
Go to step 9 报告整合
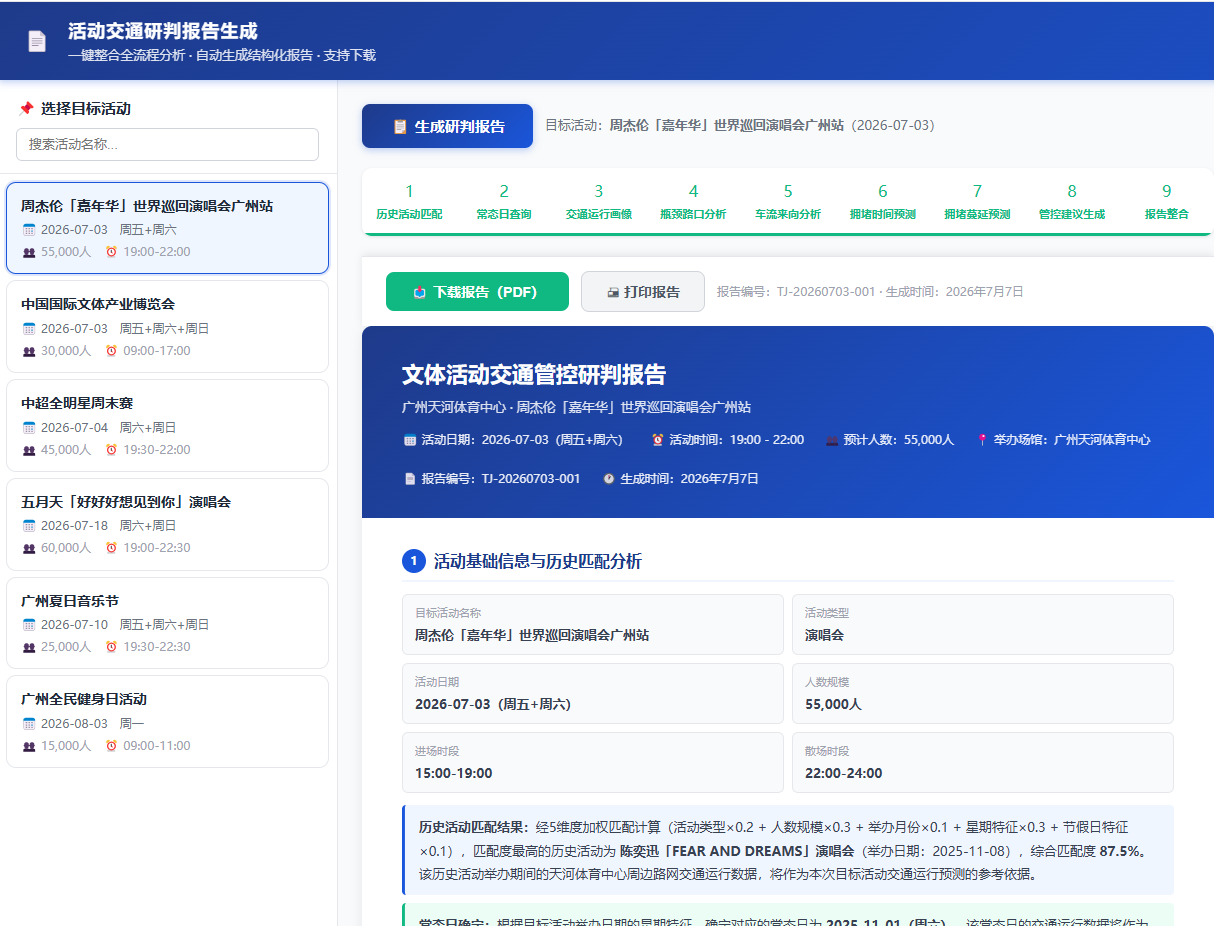(1166, 201)
